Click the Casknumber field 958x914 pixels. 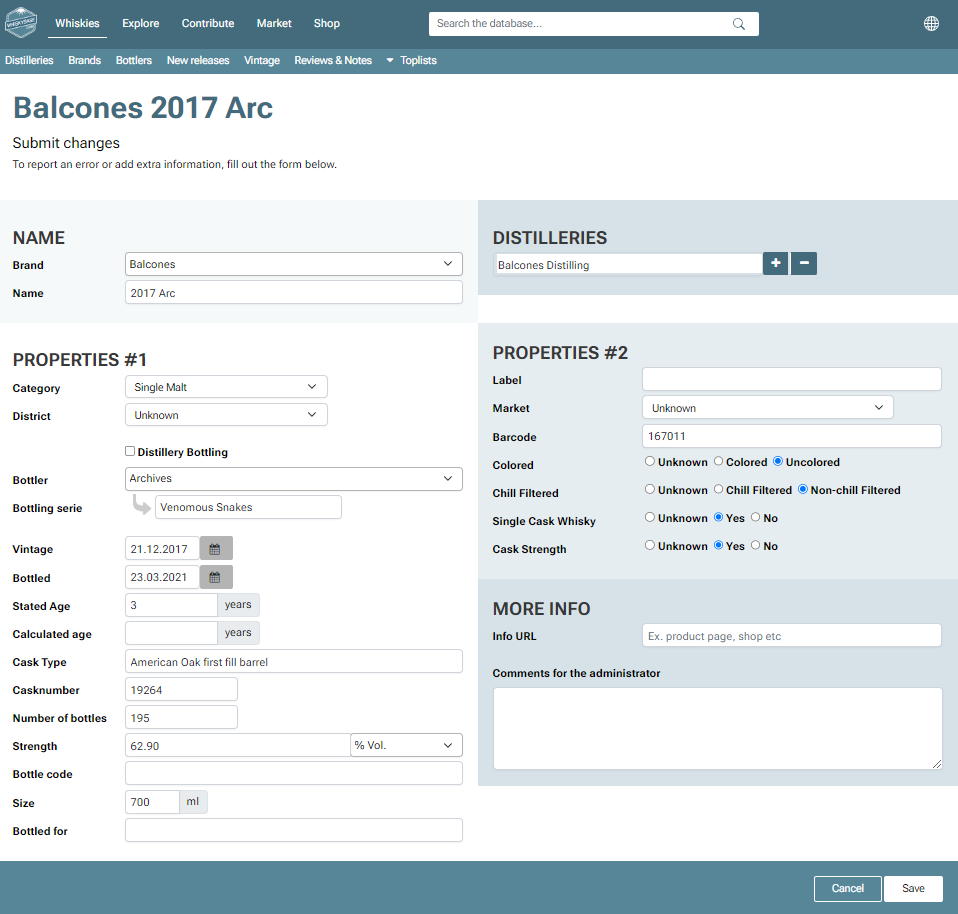pyautogui.click(x=181, y=690)
